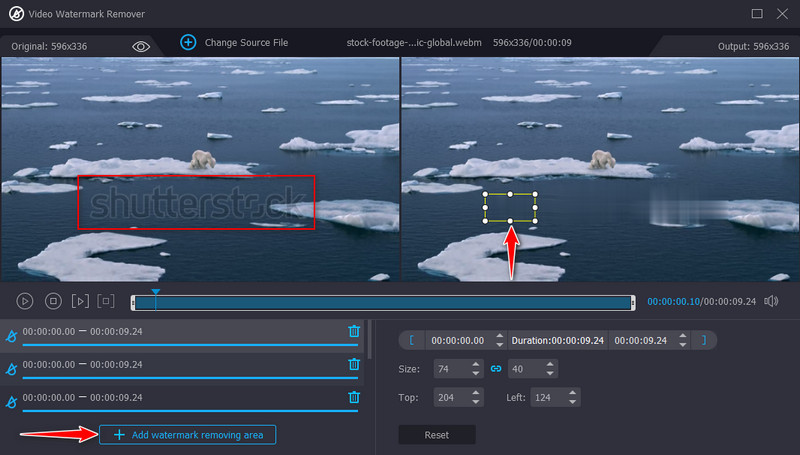Screen dimensions: 800x455
Task: Click the fourth playback control icon
Action: pyautogui.click(x=106, y=301)
